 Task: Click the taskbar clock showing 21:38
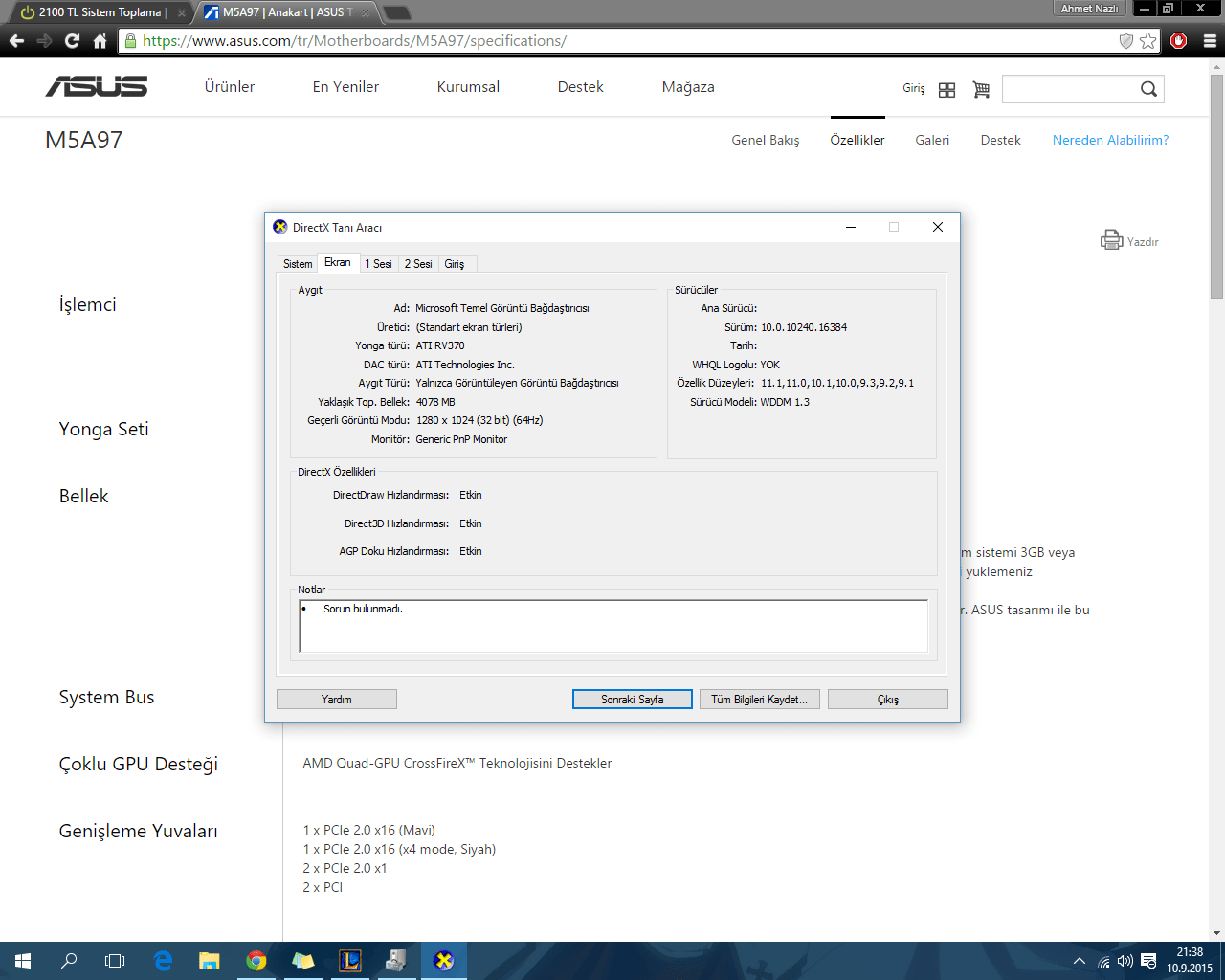[1190, 961]
